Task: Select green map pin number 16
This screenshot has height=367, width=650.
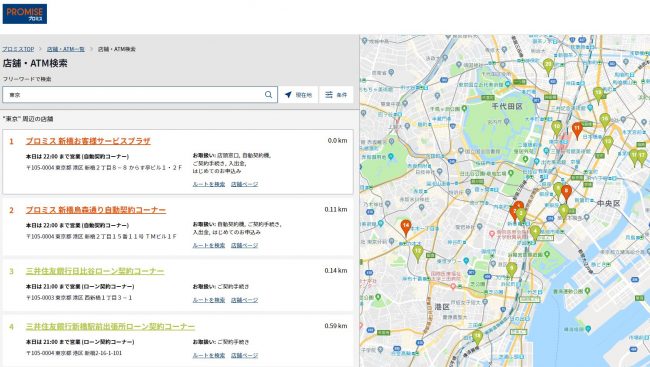Action: (x=605, y=121)
